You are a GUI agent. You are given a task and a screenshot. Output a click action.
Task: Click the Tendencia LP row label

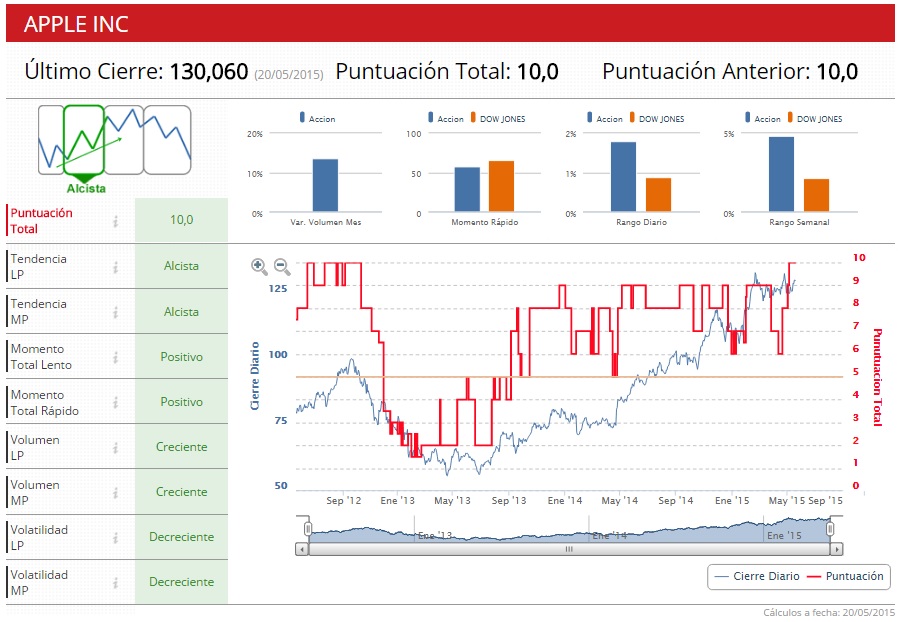pyautogui.click(x=38, y=267)
